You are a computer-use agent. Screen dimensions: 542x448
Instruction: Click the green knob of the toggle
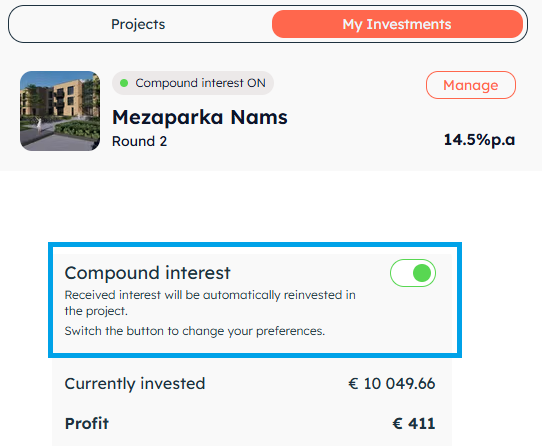click(x=422, y=273)
